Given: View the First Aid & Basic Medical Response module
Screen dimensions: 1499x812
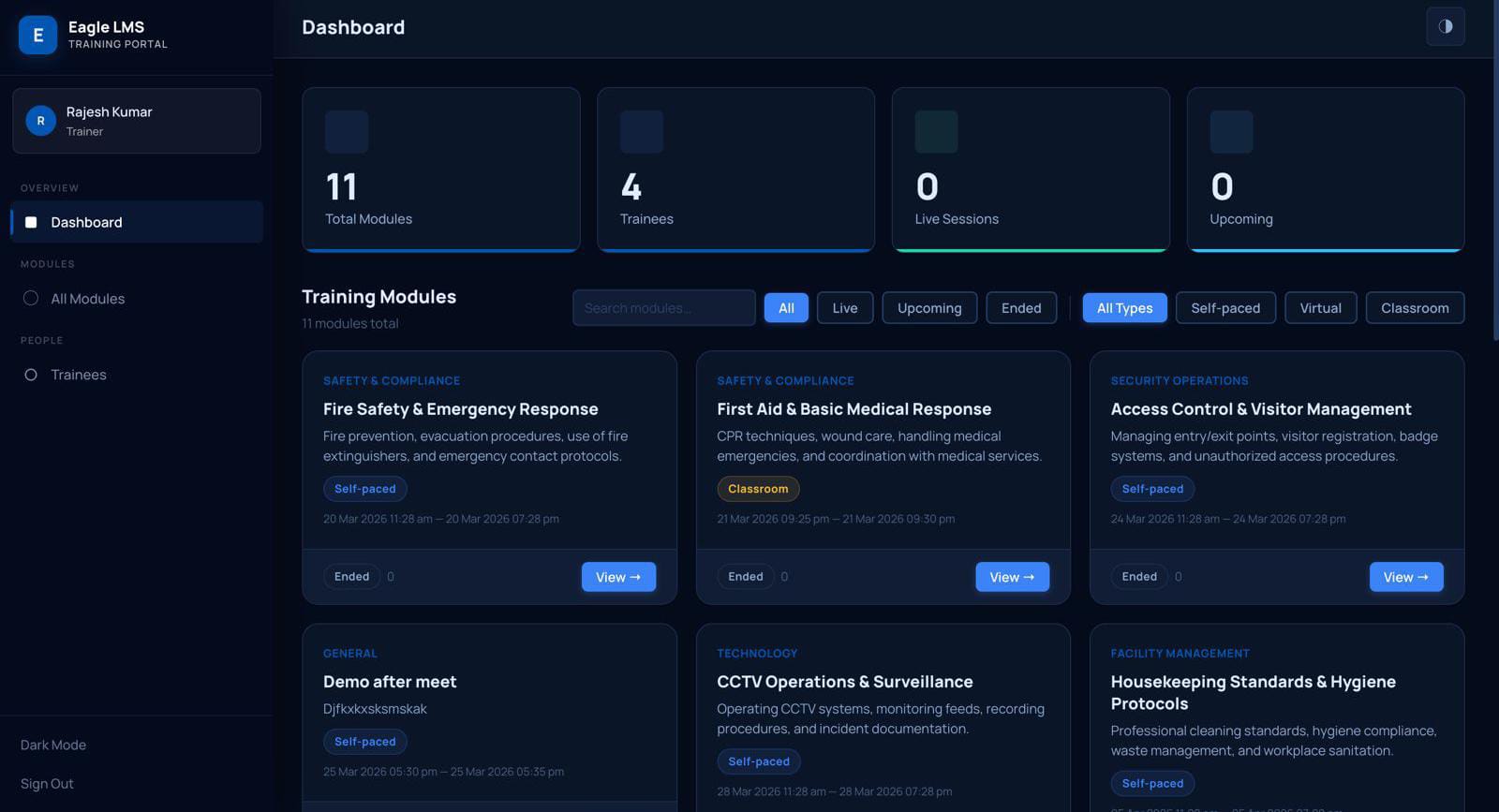Looking at the screenshot, I should [1013, 577].
